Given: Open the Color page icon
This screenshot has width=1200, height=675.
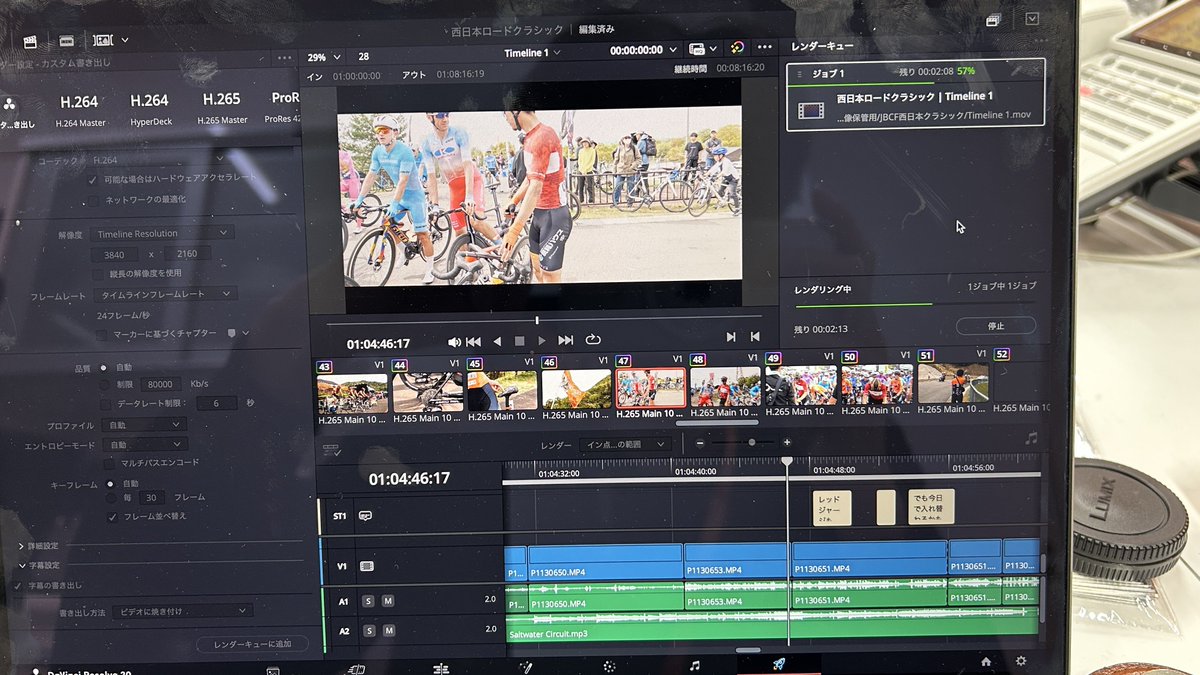Looking at the screenshot, I should (x=609, y=666).
